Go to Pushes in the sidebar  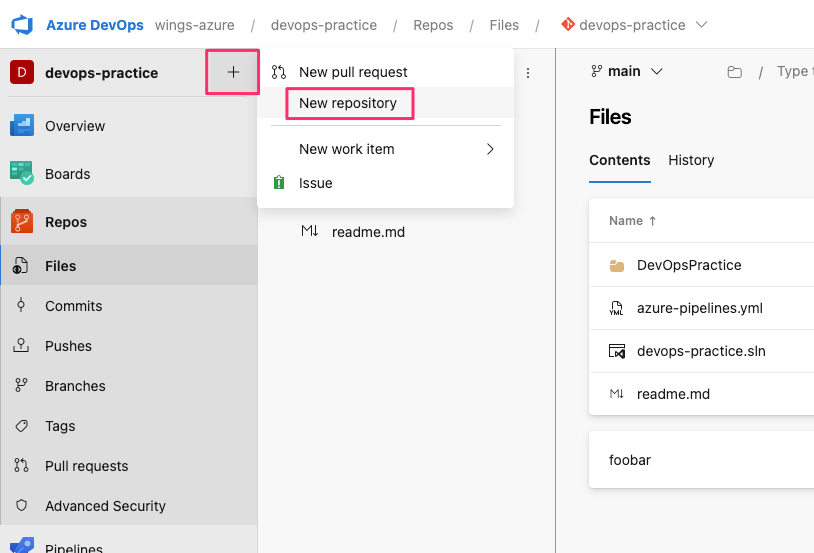coord(68,346)
